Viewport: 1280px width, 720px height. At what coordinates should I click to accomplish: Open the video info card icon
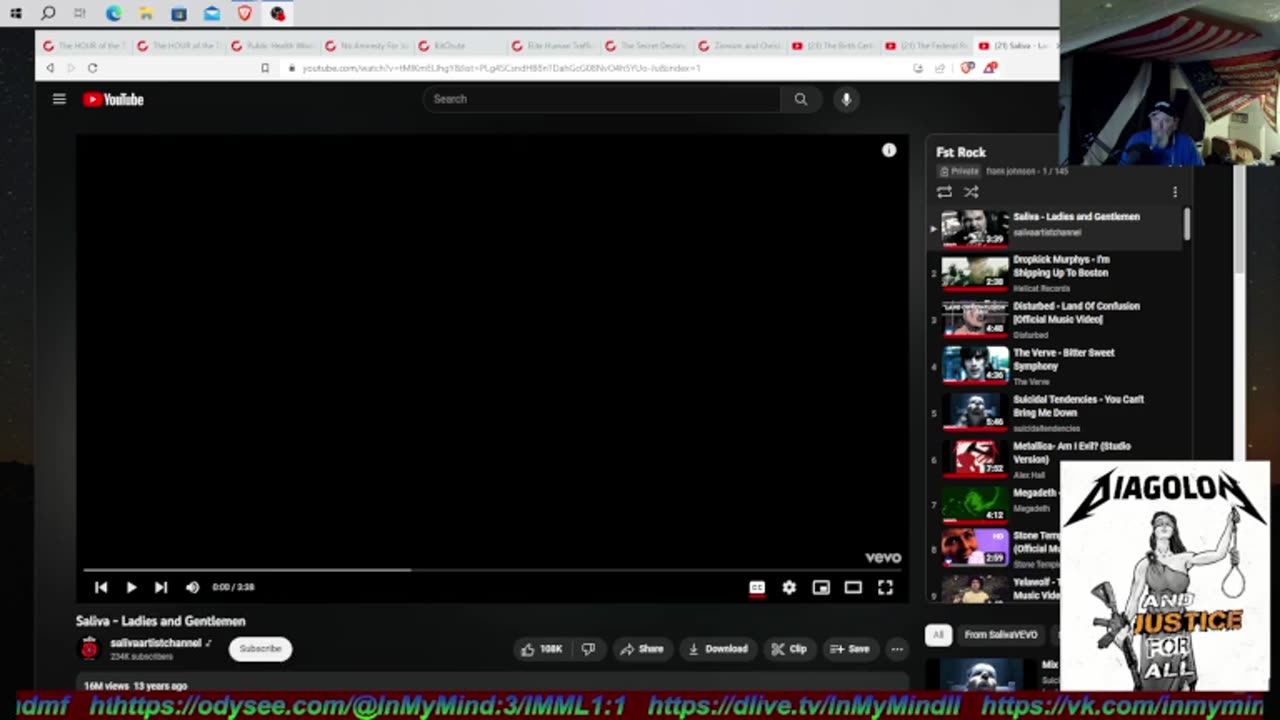889,150
